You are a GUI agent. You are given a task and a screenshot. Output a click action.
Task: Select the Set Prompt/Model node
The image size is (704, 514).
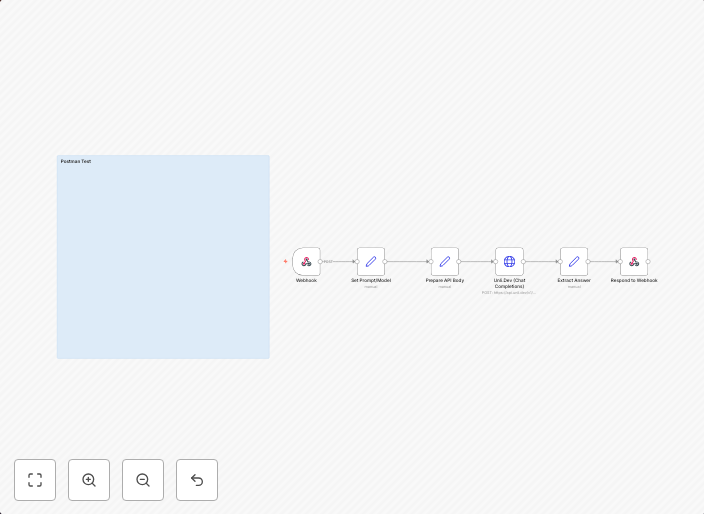[371, 261]
